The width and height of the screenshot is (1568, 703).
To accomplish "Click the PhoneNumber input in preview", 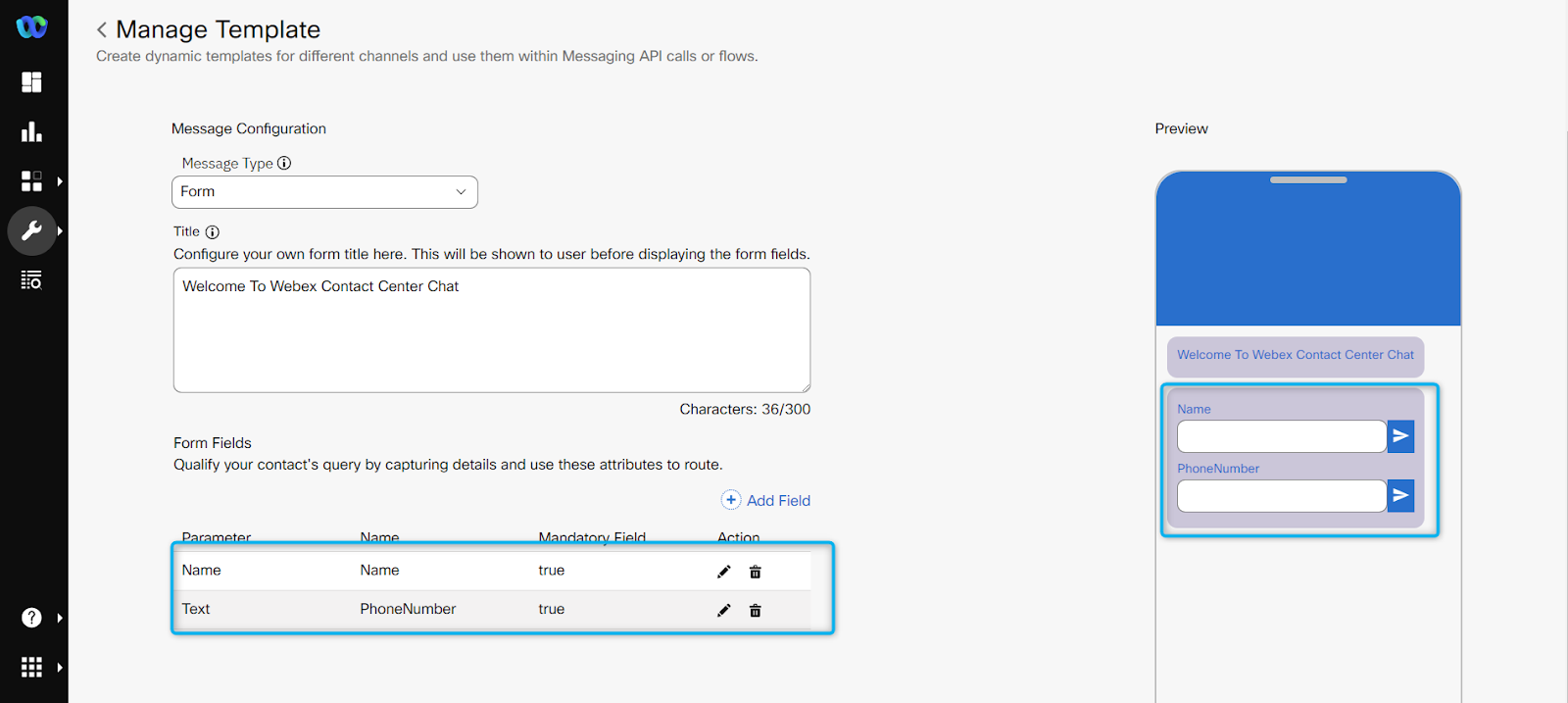I will [x=1282, y=496].
